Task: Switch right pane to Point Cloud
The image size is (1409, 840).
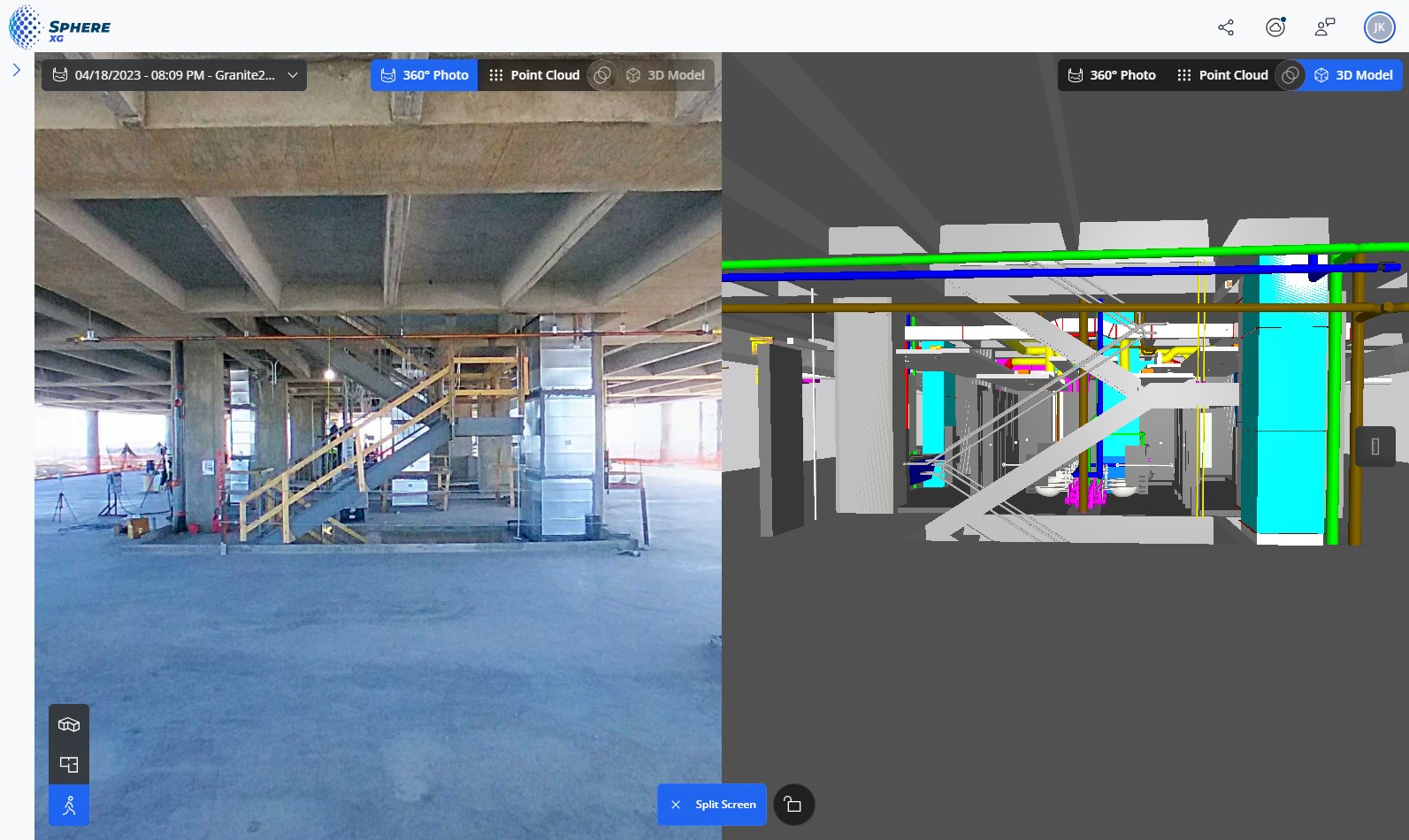Action: pyautogui.click(x=1222, y=75)
